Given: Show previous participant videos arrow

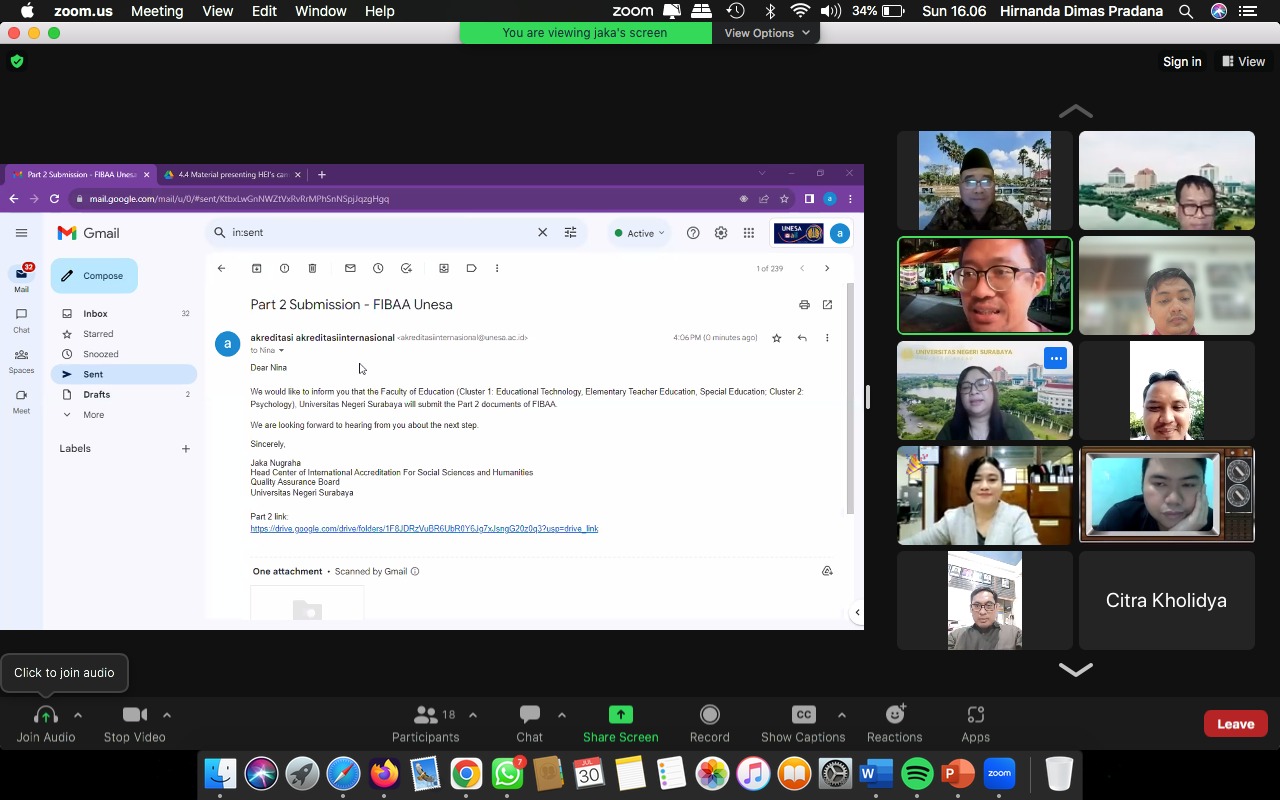Looking at the screenshot, I should coord(1076,111).
